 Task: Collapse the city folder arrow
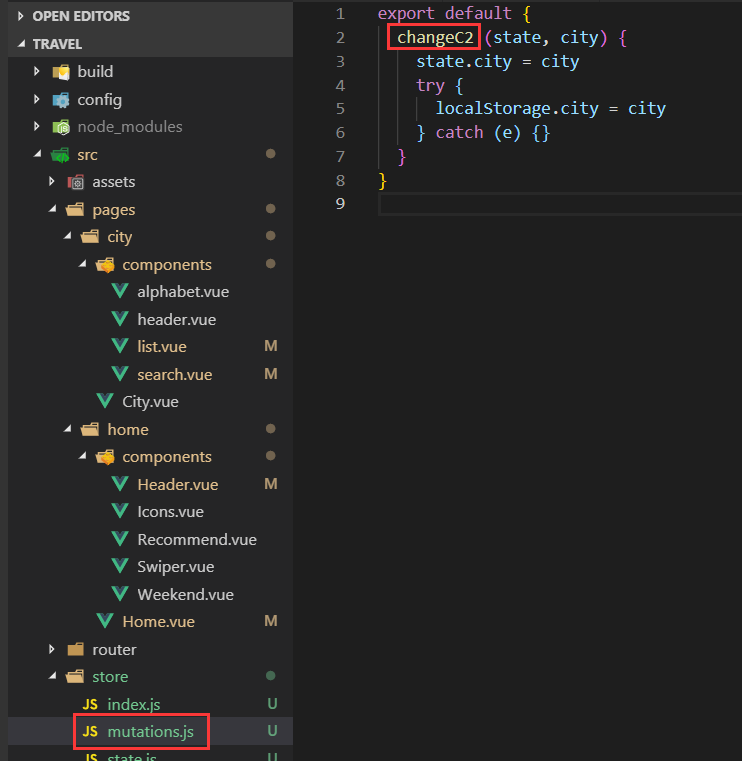coord(67,236)
